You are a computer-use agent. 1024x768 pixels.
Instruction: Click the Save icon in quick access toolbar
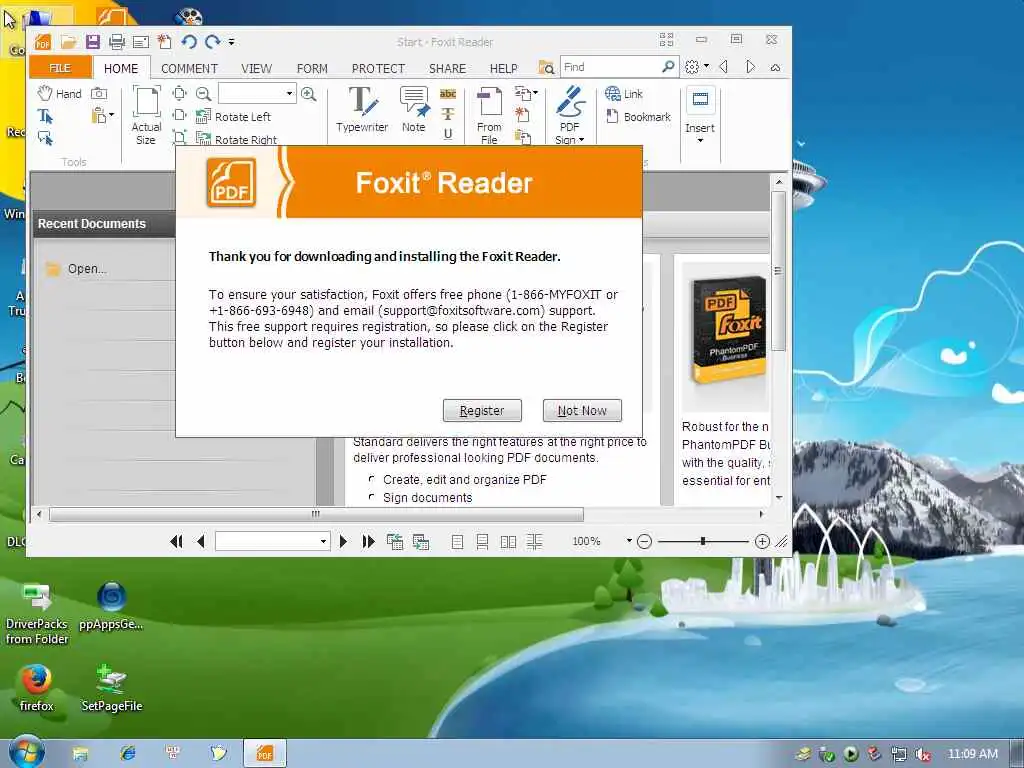click(x=93, y=42)
